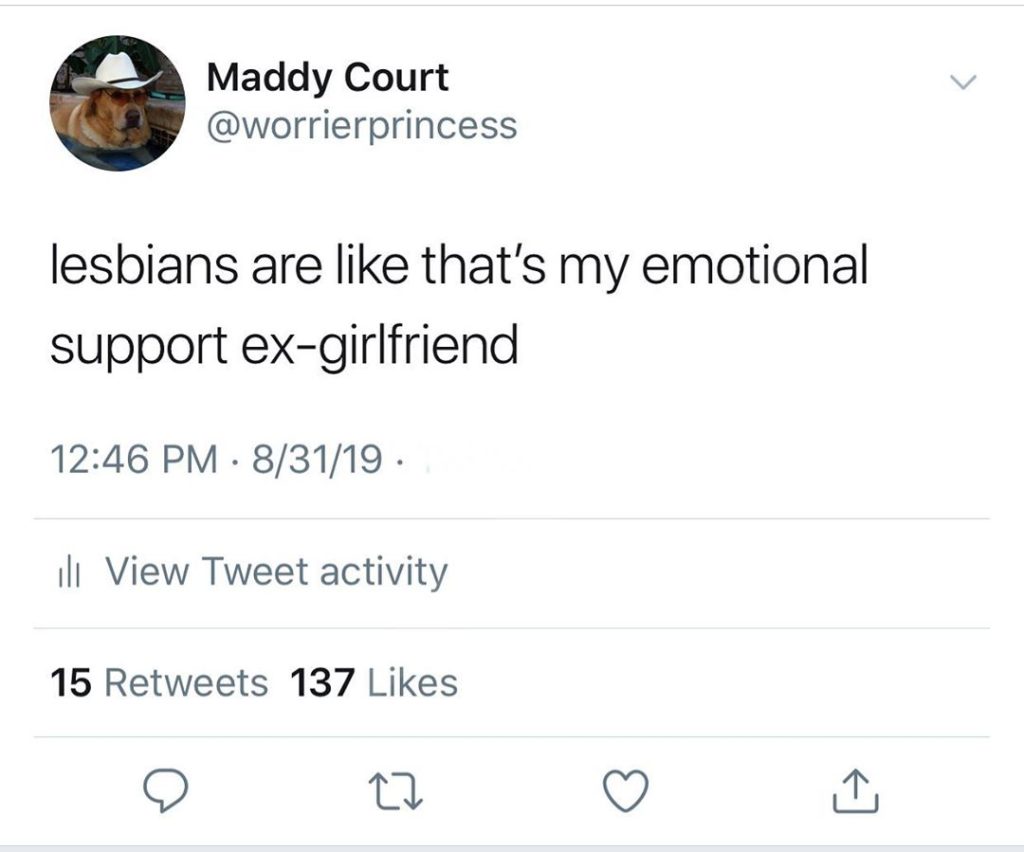
Task: Click the bold number 15
Action: (72, 683)
